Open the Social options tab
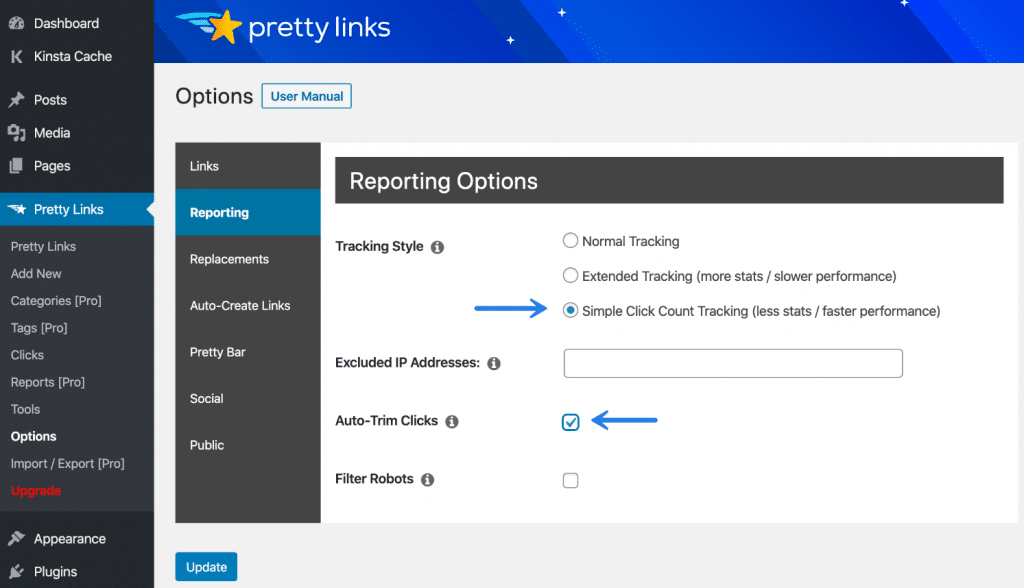1024x588 pixels. click(x=248, y=399)
